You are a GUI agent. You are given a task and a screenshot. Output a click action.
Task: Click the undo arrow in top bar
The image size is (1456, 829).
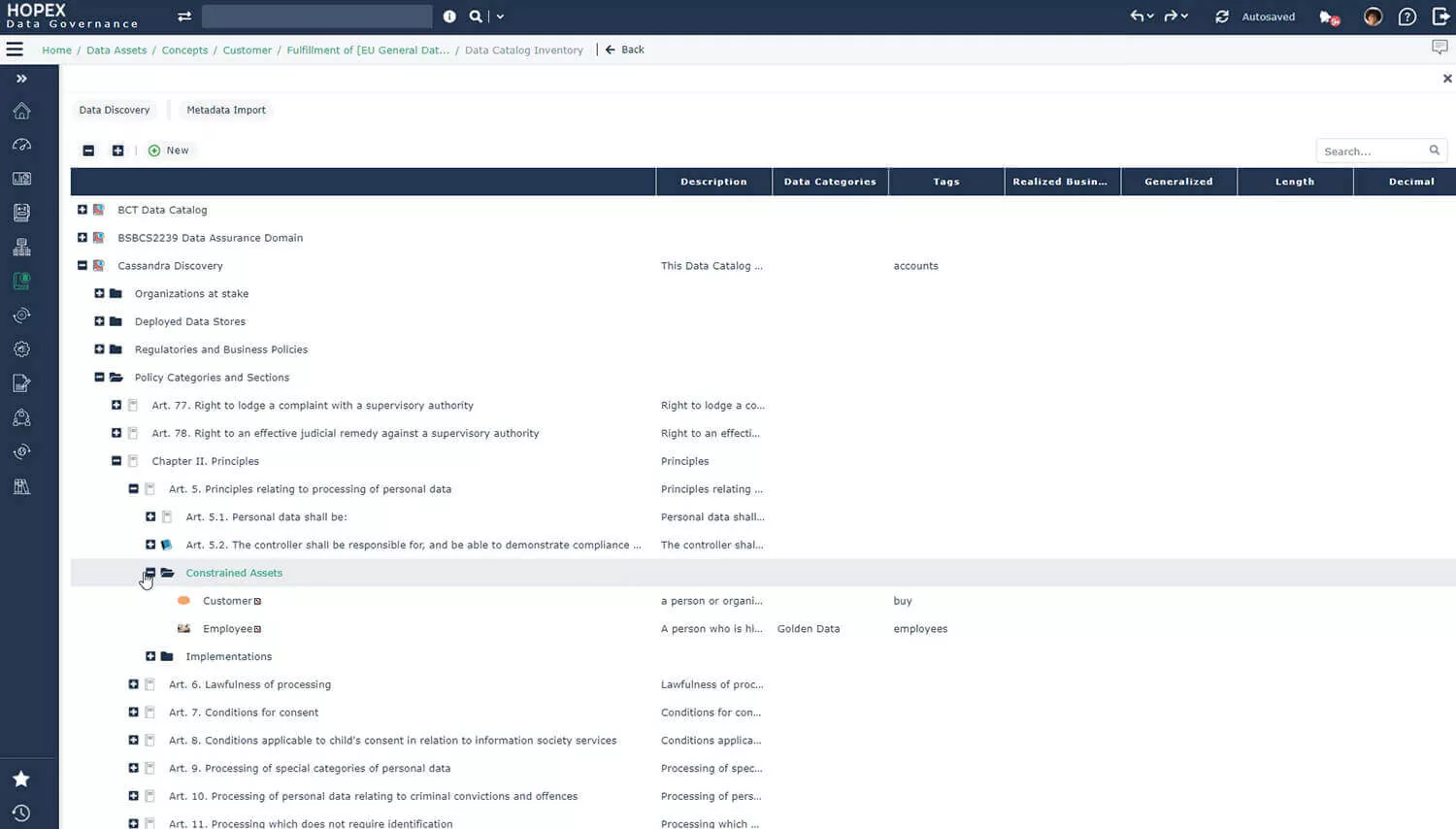pyautogui.click(x=1137, y=17)
